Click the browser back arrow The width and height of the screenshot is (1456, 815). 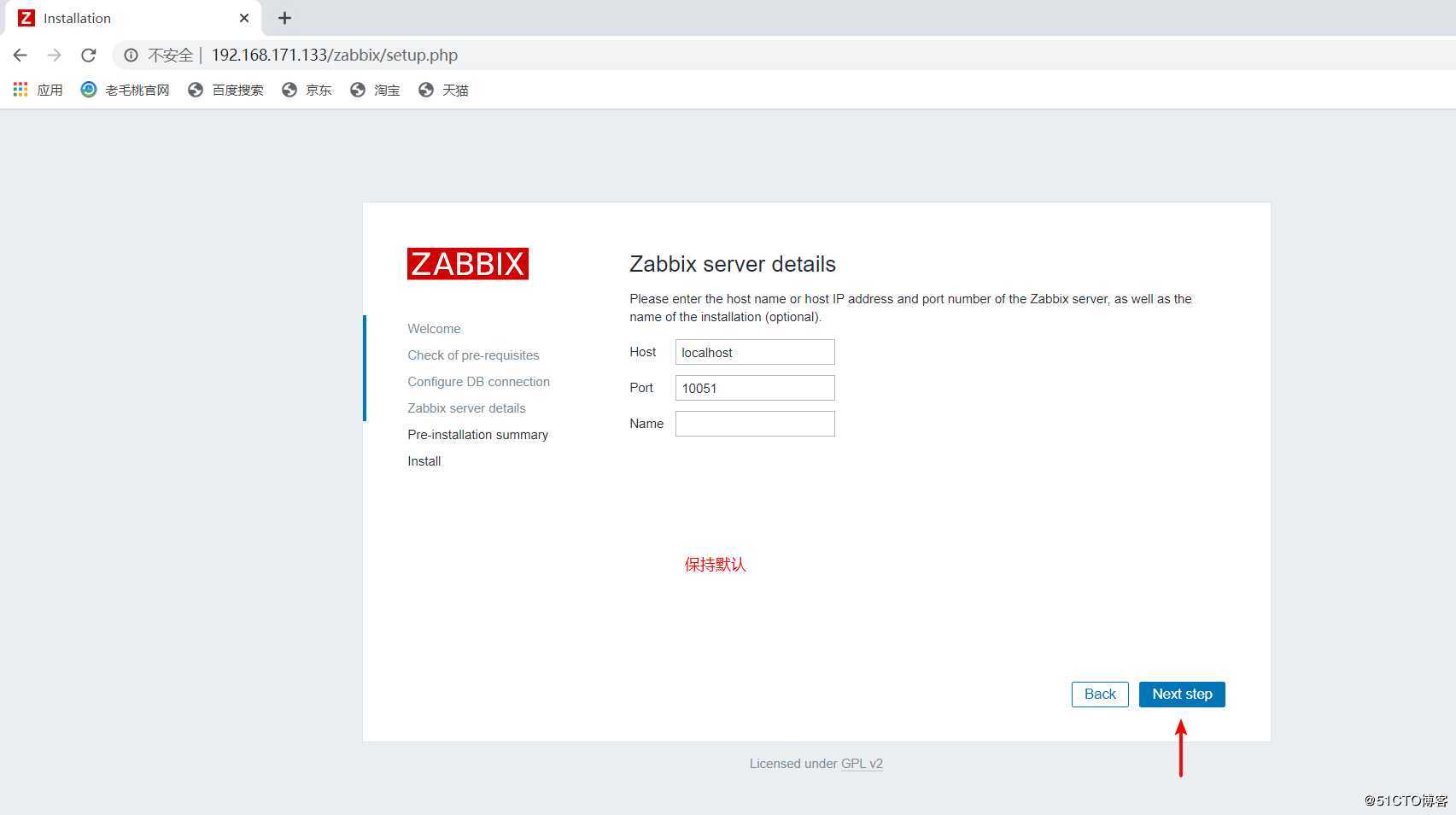click(20, 55)
